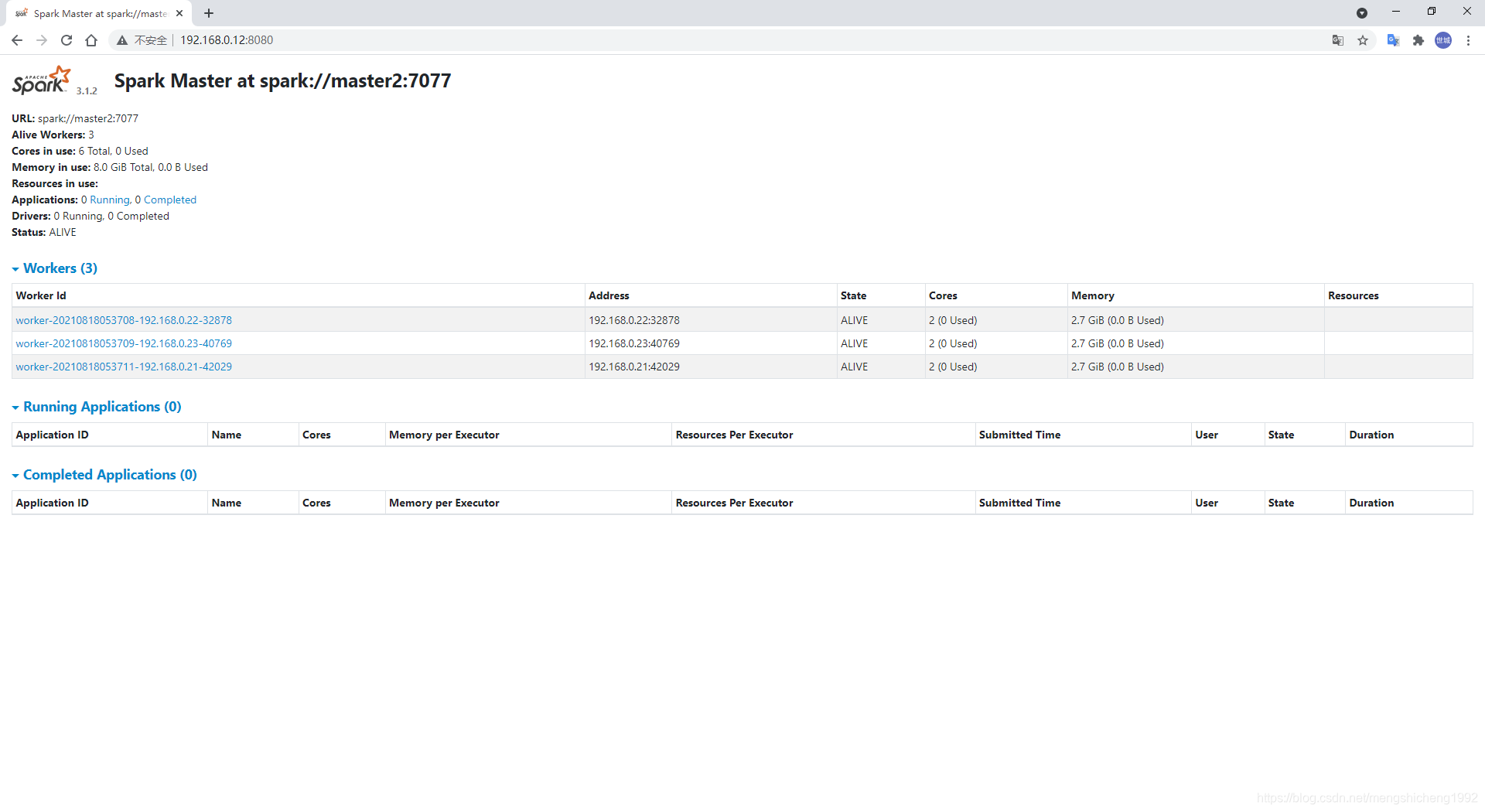This screenshot has height=812, width=1485.
Task: Click the Drivers running and completed line
Action: tap(90, 216)
